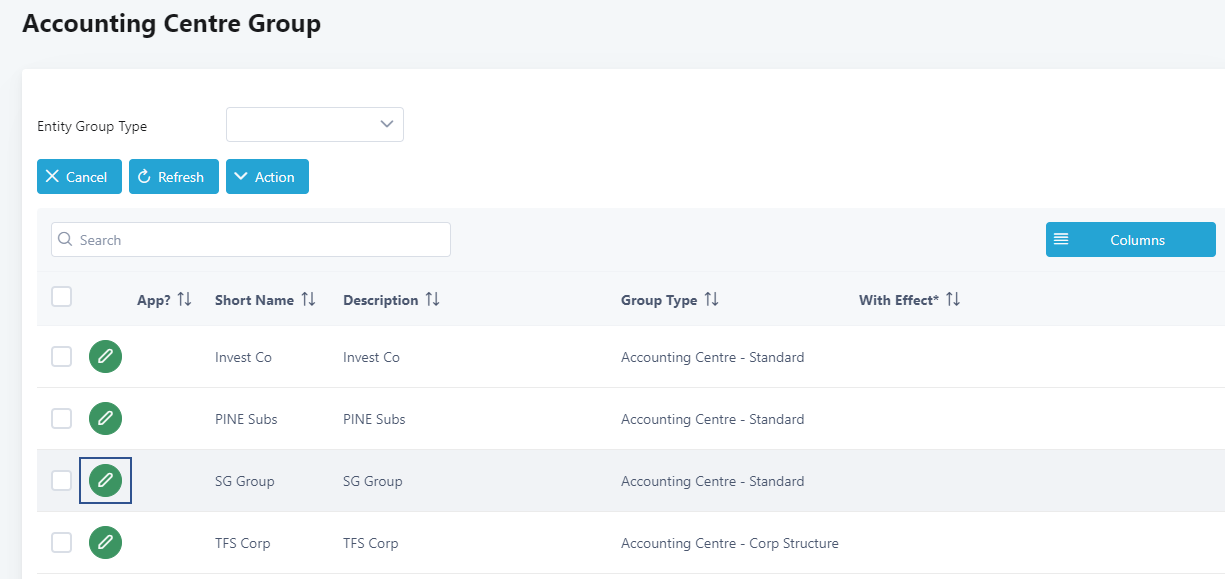
Task: Expand the Action dropdown menu
Action: pos(267,177)
